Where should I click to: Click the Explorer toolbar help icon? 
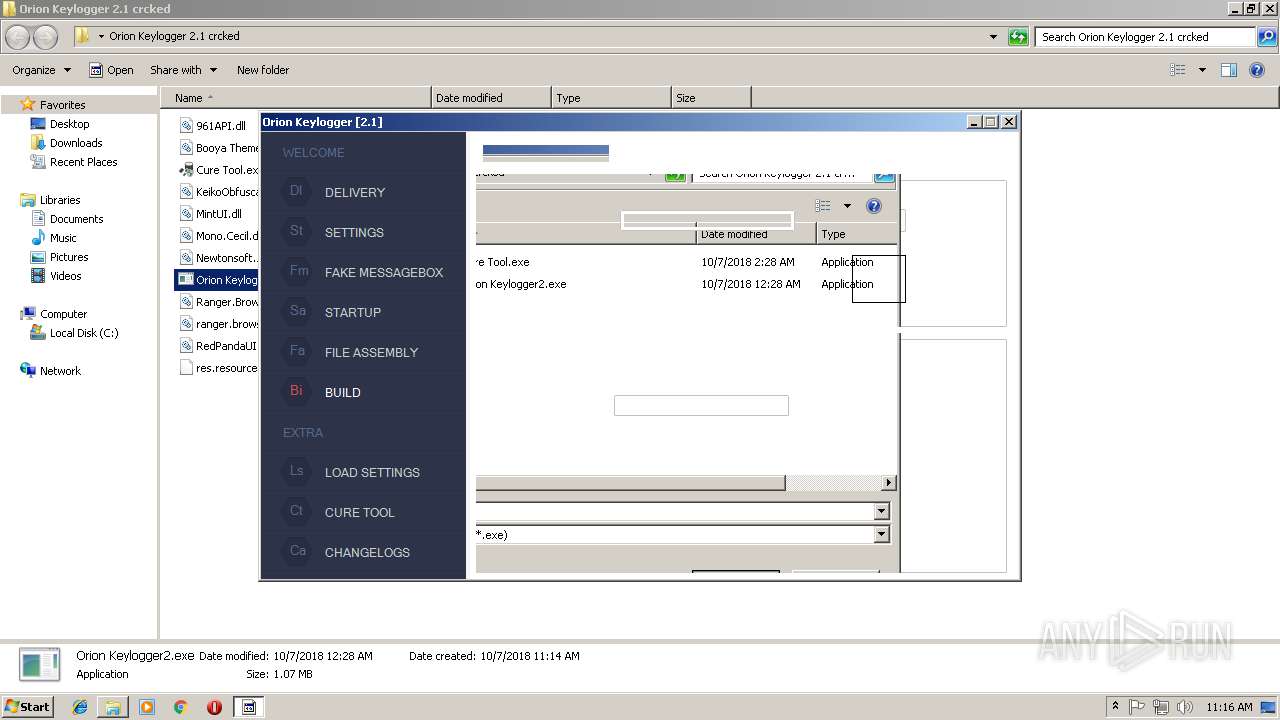tap(1257, 70)
